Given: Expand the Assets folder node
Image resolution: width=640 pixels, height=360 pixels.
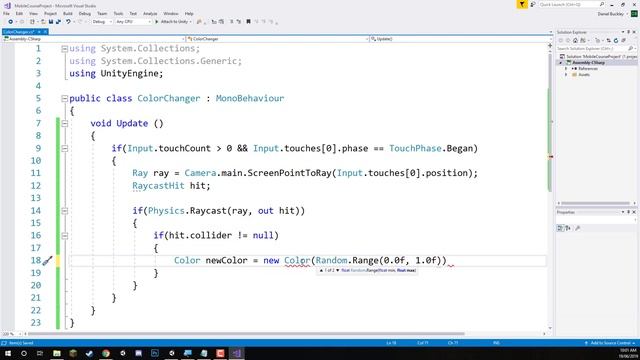Looking at the screenshot, I should click(566, 75).
